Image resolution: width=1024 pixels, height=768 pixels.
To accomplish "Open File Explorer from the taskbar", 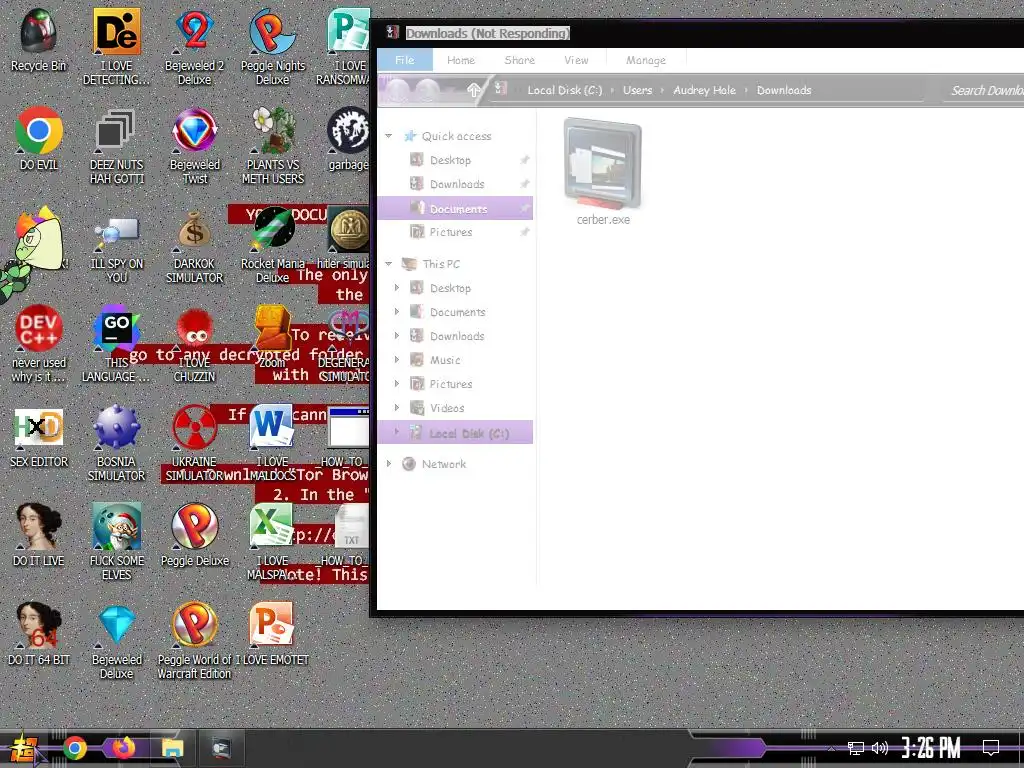I will [x=172, y=748].
